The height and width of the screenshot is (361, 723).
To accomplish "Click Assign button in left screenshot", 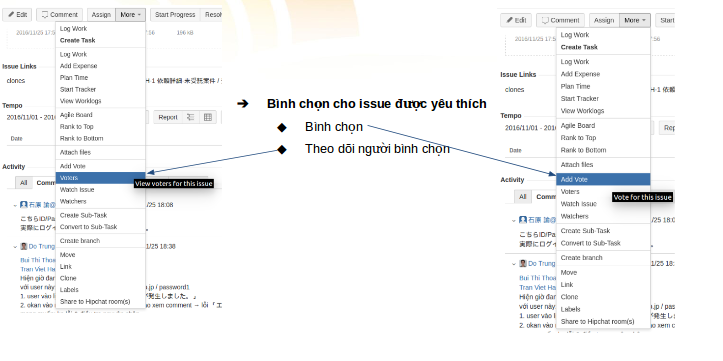I will tap(101, 15).
